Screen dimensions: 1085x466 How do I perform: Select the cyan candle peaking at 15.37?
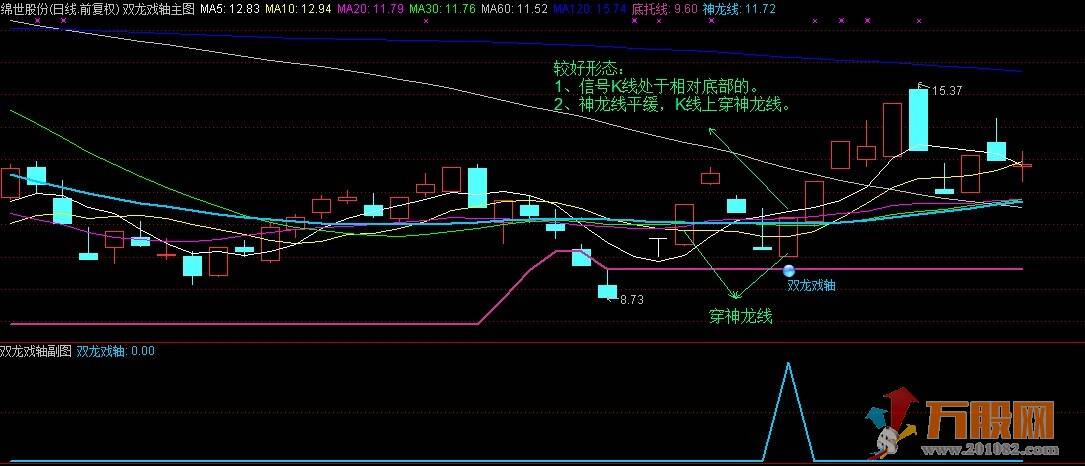pos(918,119)
